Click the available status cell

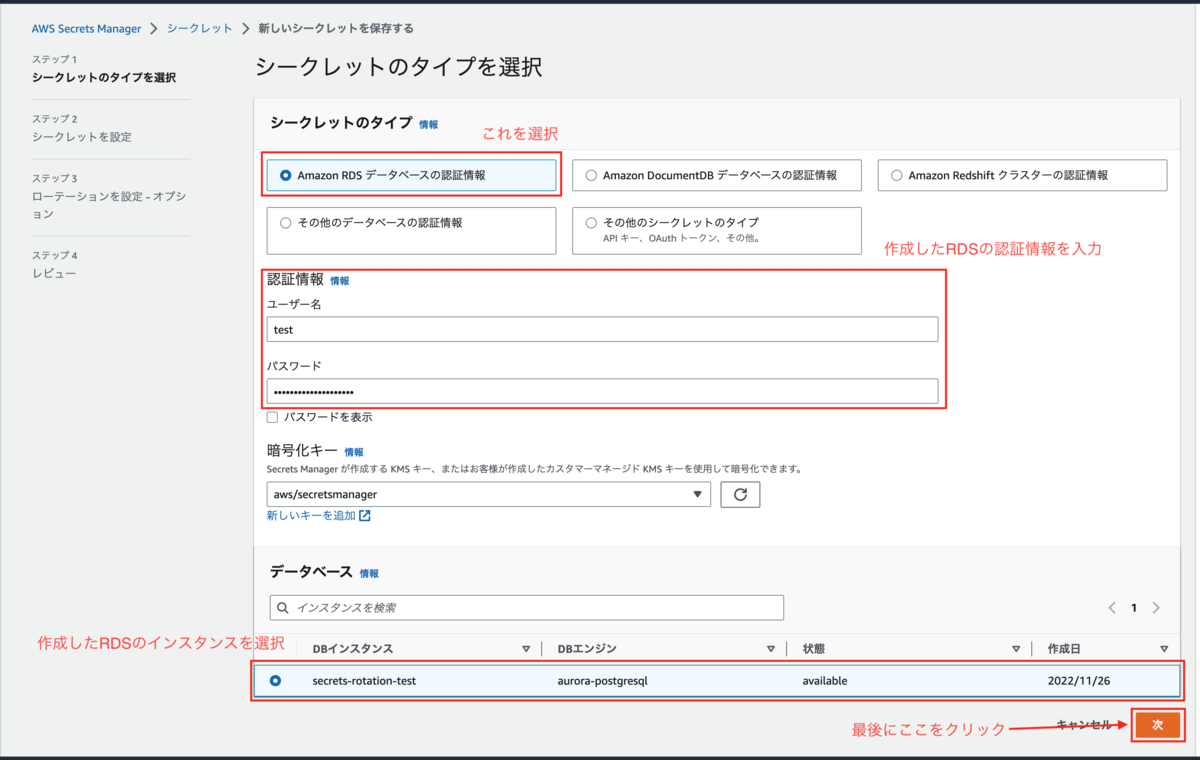[x=825, y=681]
